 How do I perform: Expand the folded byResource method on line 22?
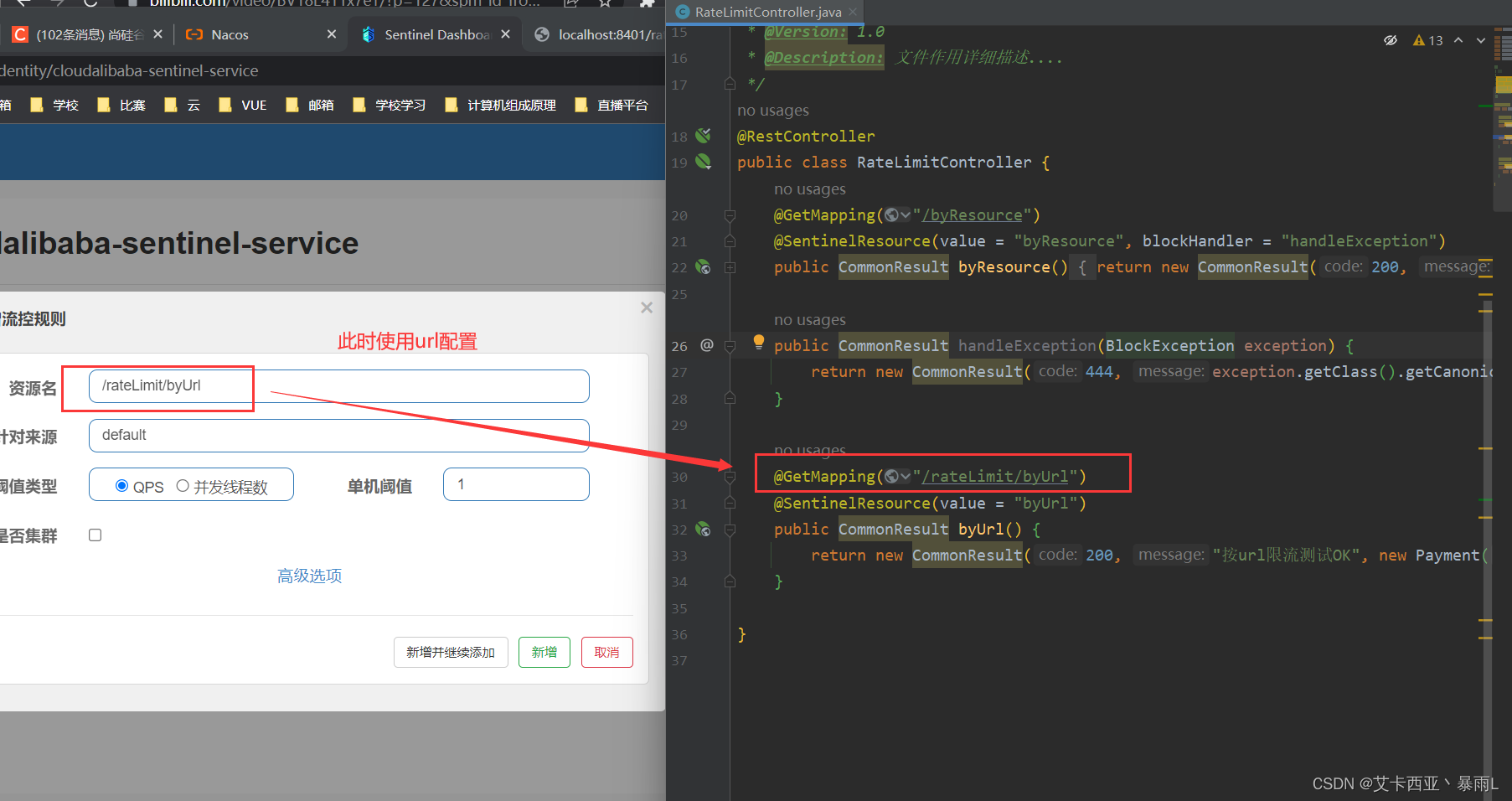[730, 267]
